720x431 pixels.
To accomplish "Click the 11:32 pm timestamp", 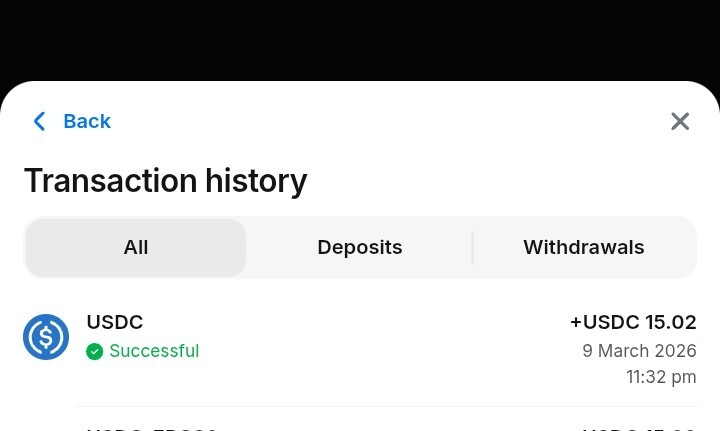I will tap(661, 377).
